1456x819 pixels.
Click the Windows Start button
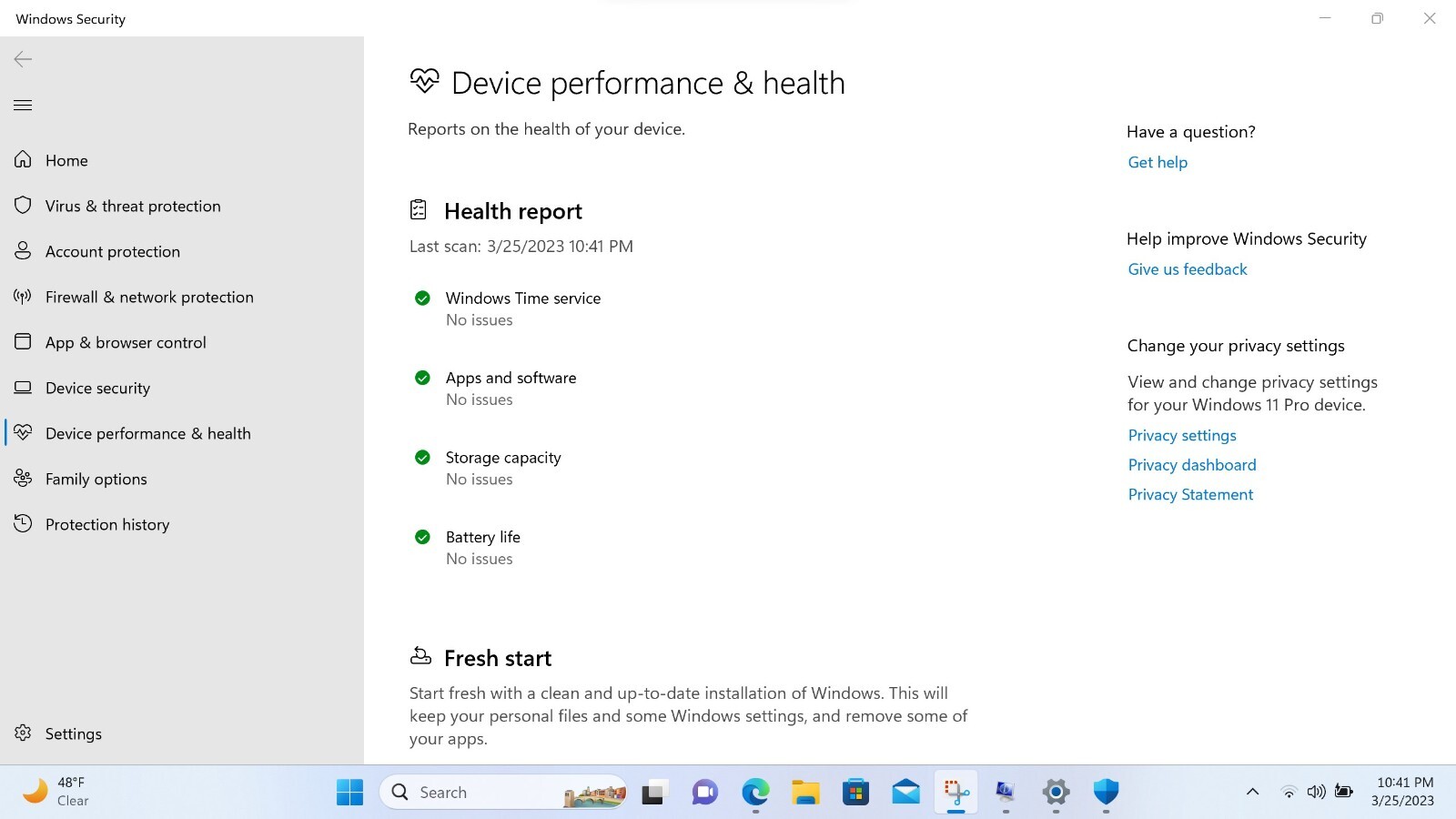click(349, 793)
